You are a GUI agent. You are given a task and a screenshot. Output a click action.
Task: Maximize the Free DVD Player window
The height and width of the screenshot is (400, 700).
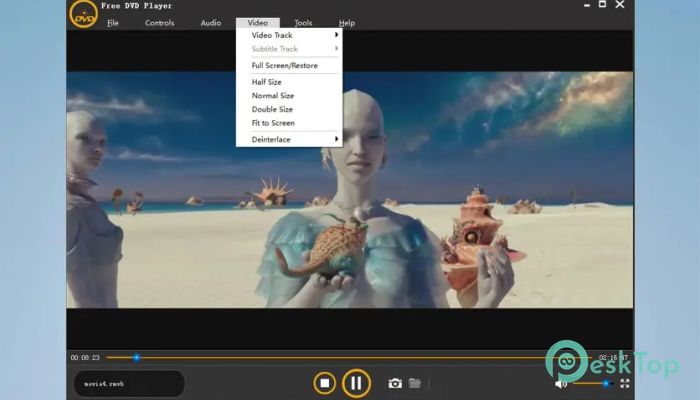click(x=602, y=4)
